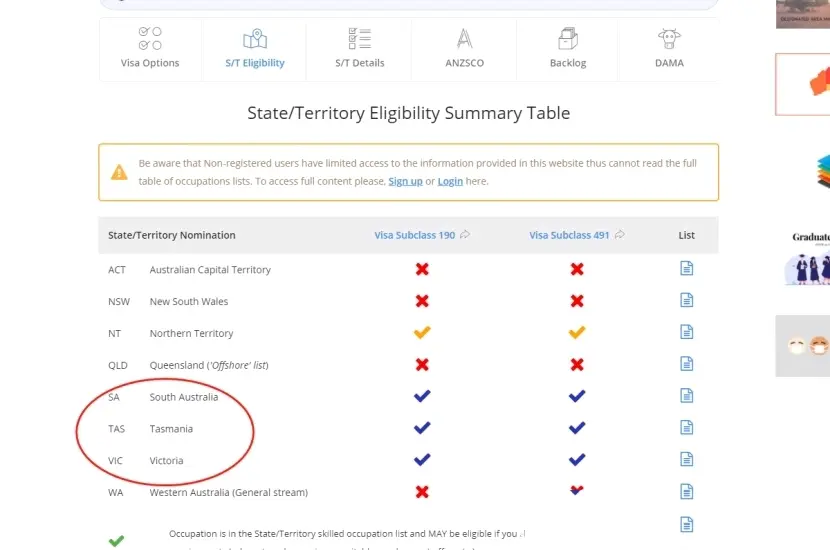830x550 pixels.
Task: Open ACT occupation list document icon
Action: coord(687,268)
